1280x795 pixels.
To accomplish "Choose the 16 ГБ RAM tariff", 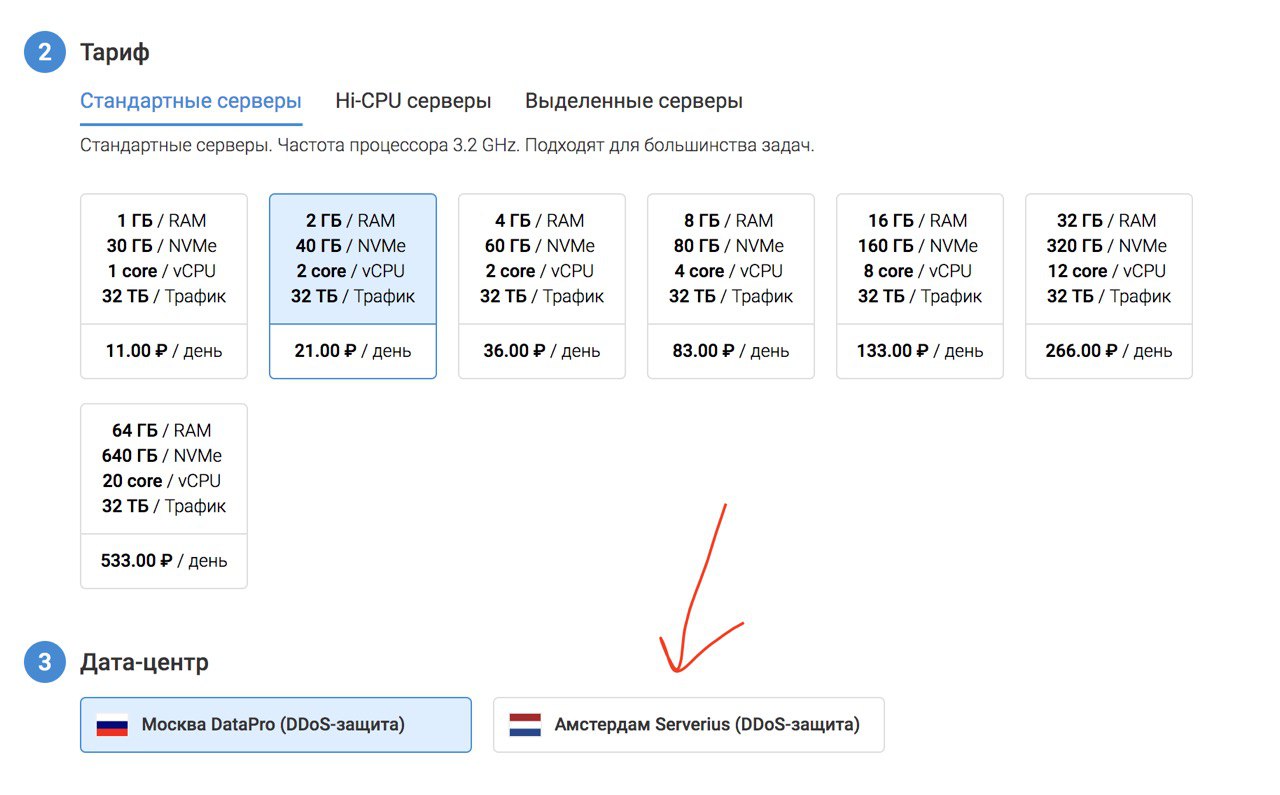I will coord(920,259).
